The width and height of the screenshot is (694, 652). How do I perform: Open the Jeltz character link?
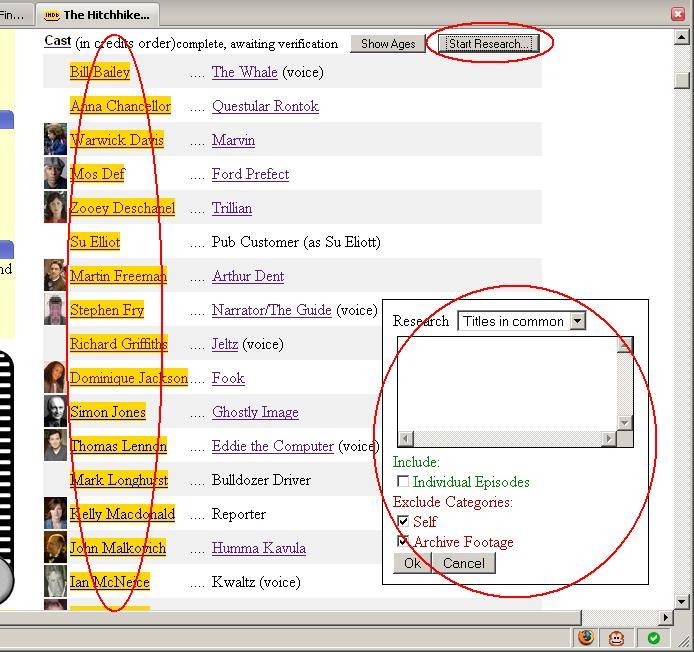coord(225,344)
